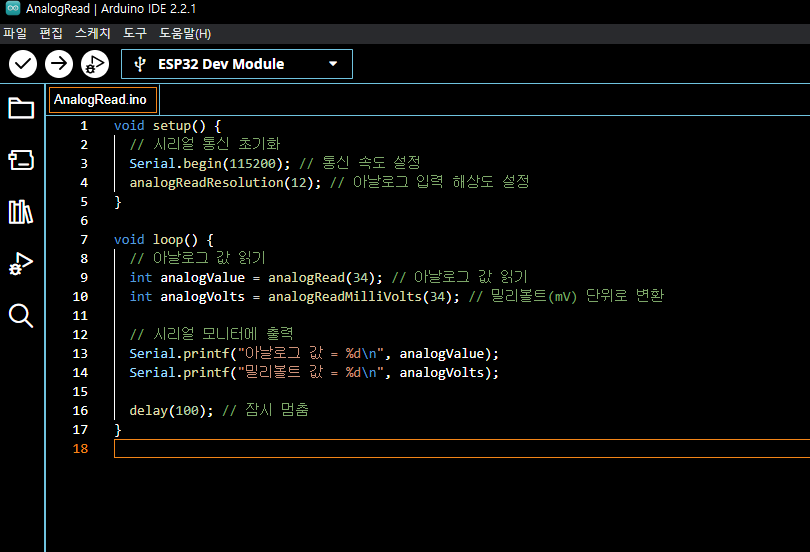
Task: Open the ESP32 Dev Module board dropdown
Action: (237, 64)
